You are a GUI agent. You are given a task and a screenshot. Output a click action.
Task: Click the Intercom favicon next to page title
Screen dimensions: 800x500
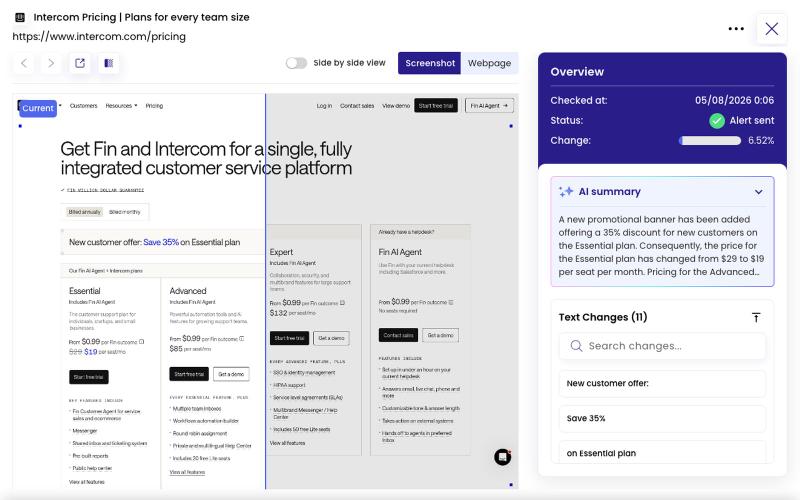point(20,17)
